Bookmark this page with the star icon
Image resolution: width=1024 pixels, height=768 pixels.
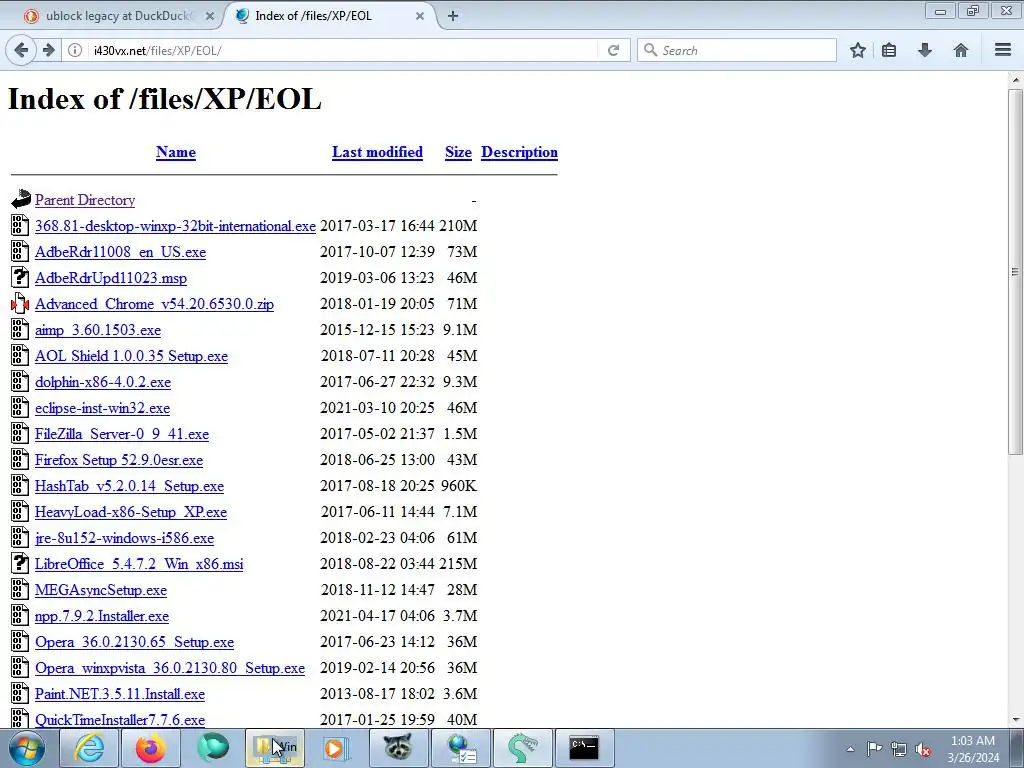(857, 50)
